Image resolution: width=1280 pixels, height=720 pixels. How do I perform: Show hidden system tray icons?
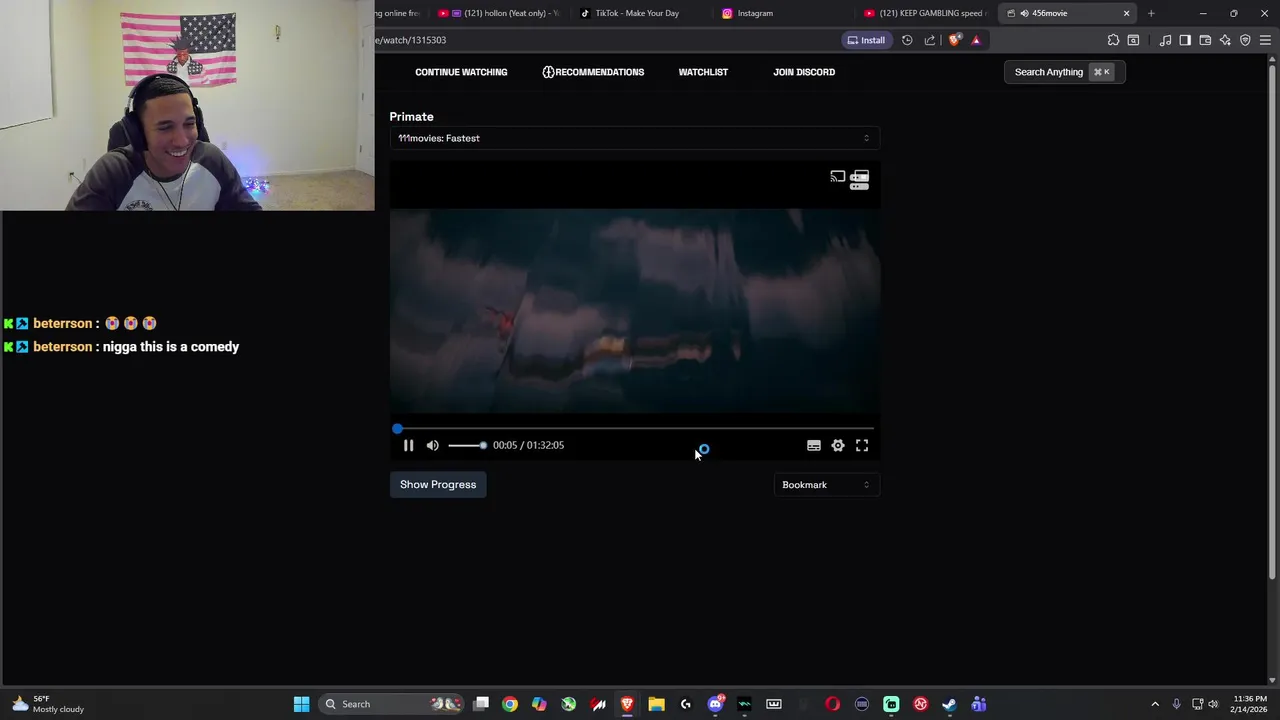coord(1155,704)
